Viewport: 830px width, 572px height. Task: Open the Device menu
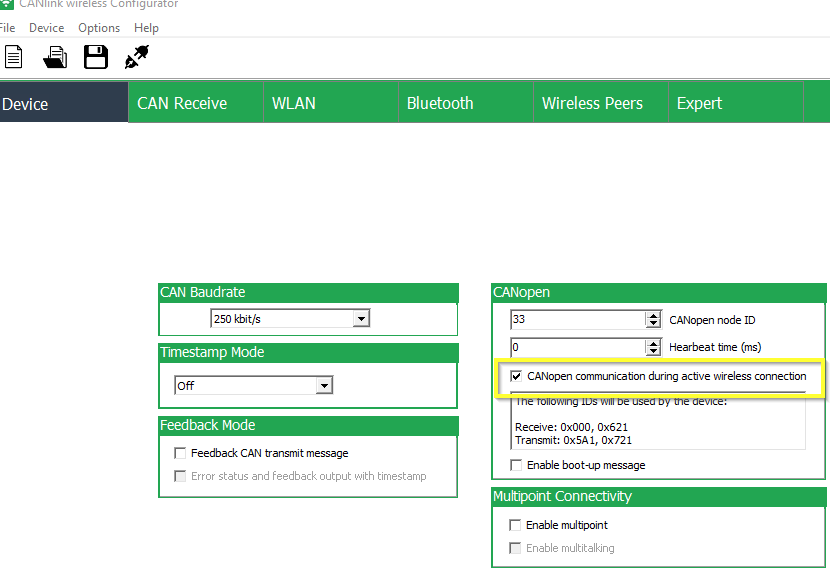tap(47, 28)
